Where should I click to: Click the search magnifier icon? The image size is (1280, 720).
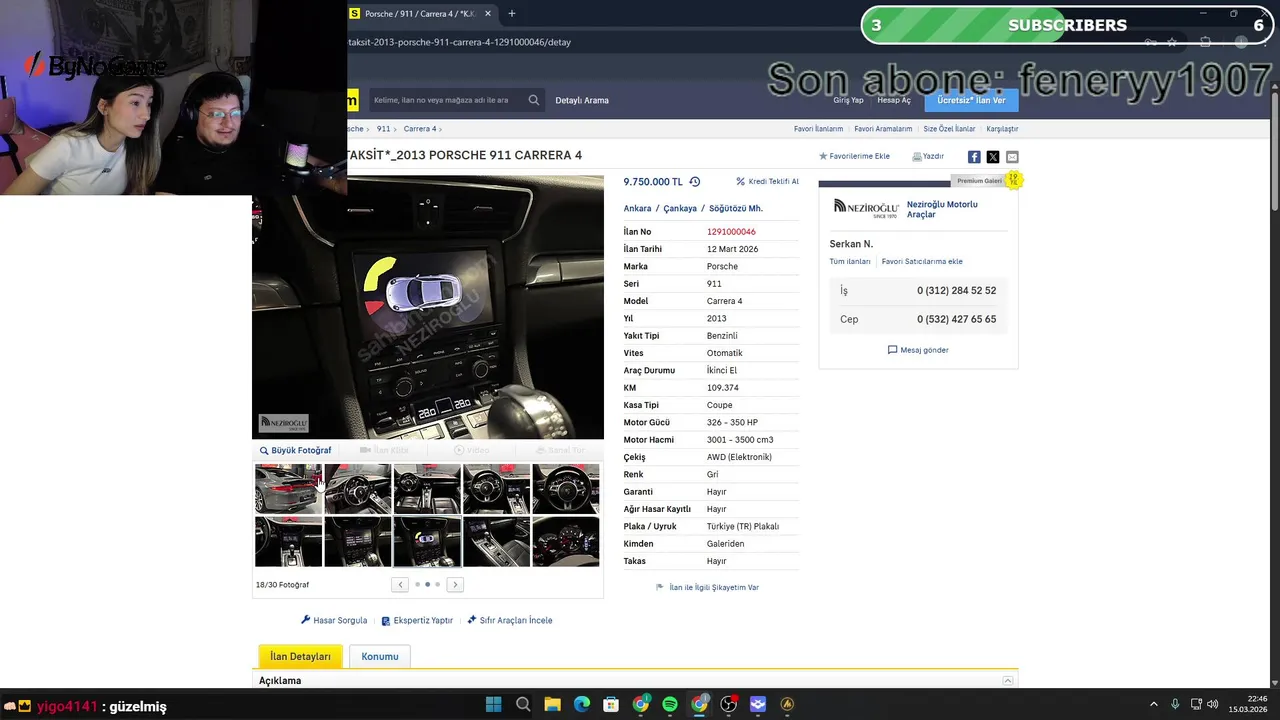(x=534, y=100)
